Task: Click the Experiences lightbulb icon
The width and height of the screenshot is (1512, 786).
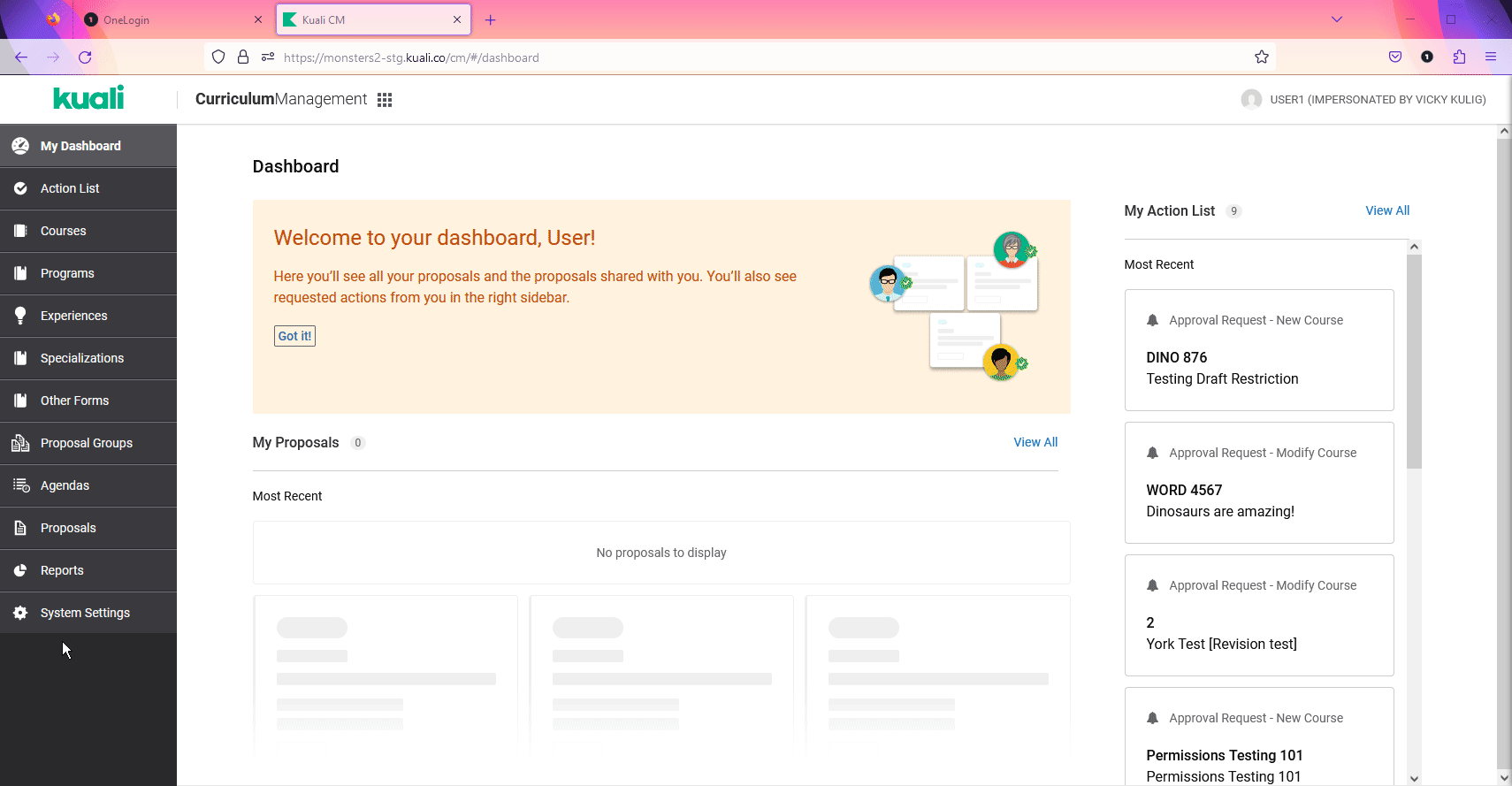Action: click(x=20, y=316)
